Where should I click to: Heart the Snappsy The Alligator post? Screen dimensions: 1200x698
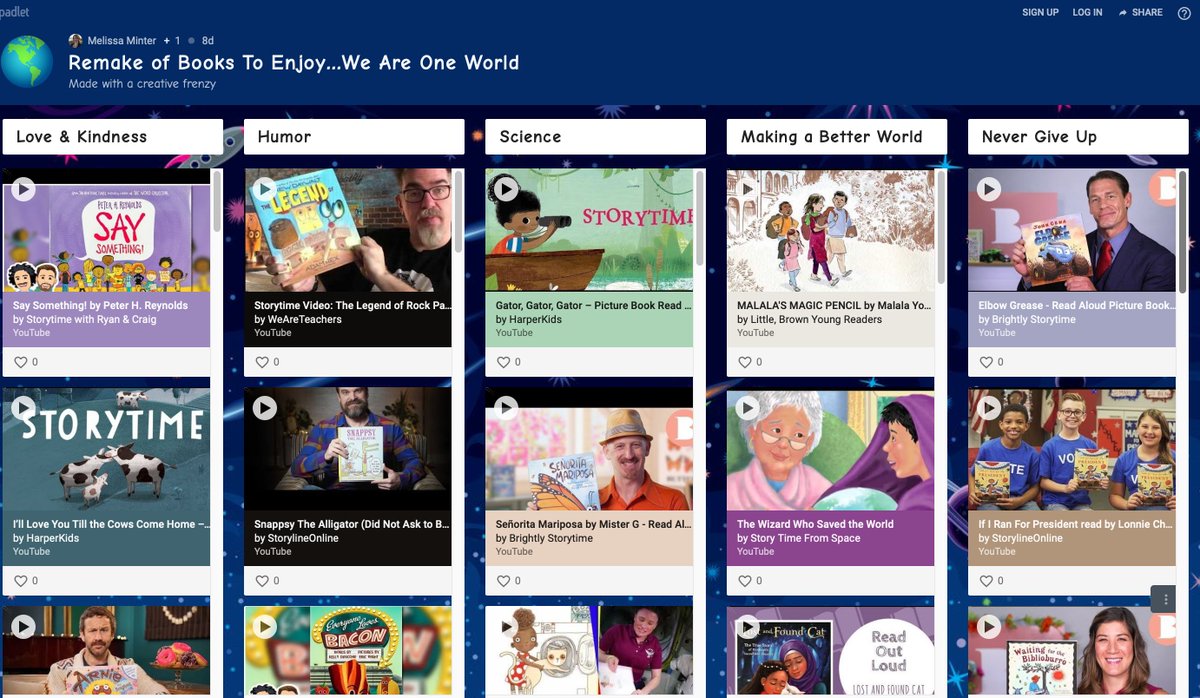pos(262,580)
